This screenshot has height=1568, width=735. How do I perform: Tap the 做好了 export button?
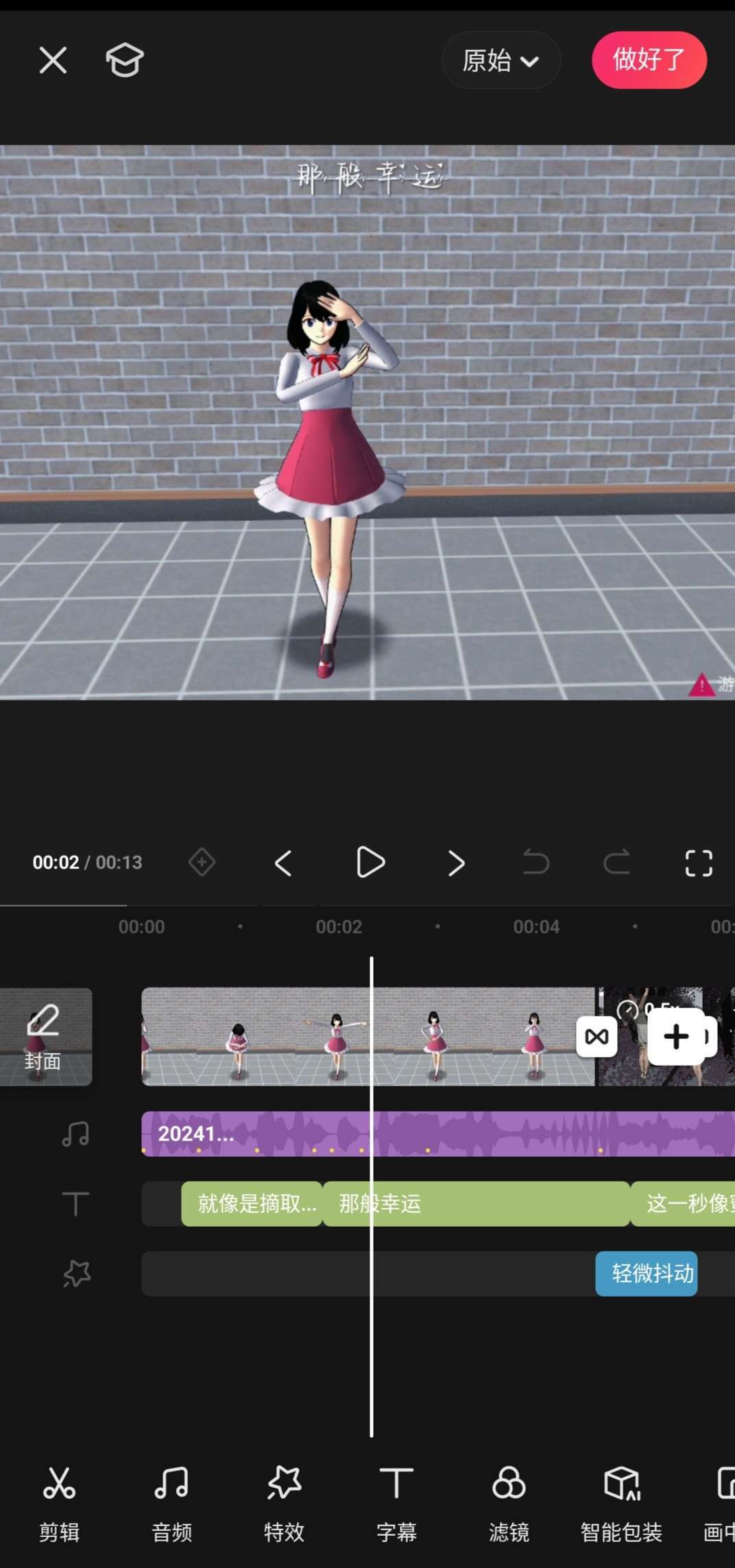(x=649, y=60)
